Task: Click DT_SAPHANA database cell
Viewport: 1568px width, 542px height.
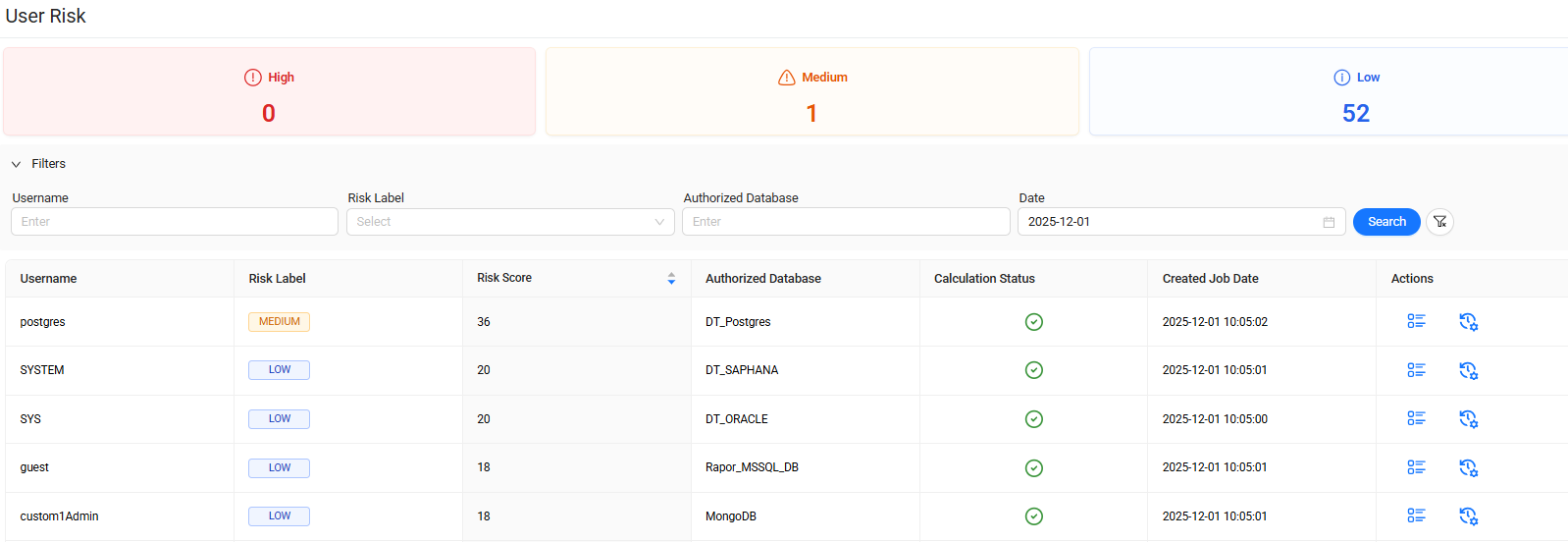Action: click(742, 370)
